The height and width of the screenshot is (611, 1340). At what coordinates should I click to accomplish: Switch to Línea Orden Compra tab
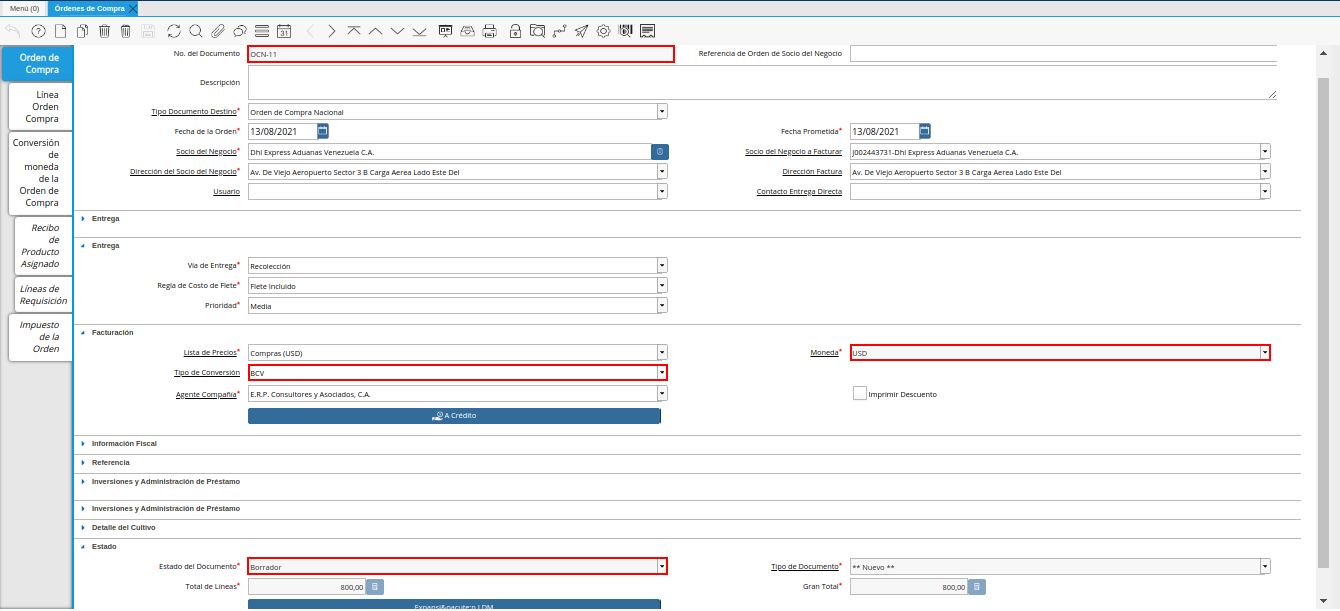pos(41,106)
